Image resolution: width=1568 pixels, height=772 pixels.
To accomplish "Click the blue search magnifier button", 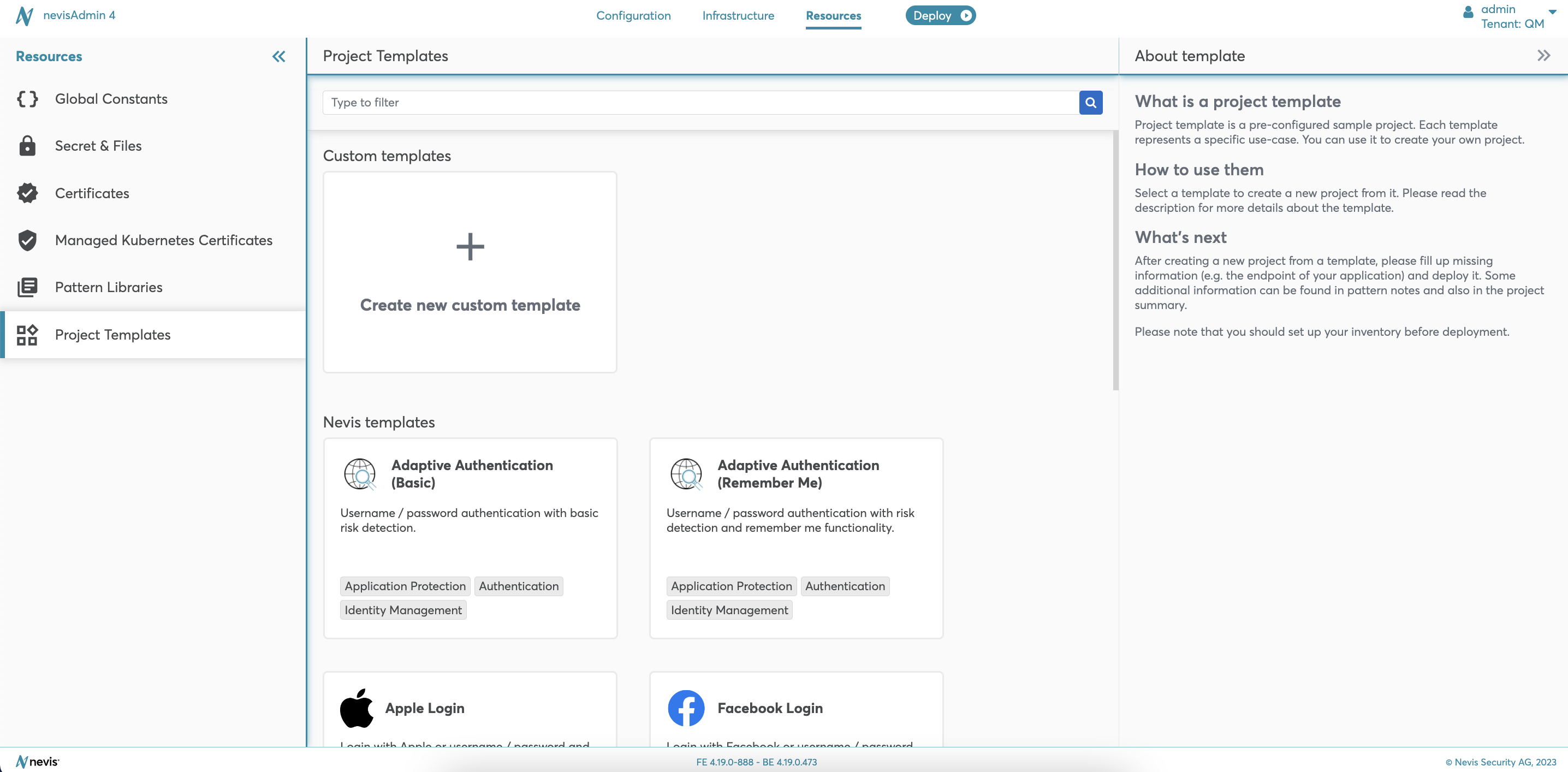I will coord(1090,102).
